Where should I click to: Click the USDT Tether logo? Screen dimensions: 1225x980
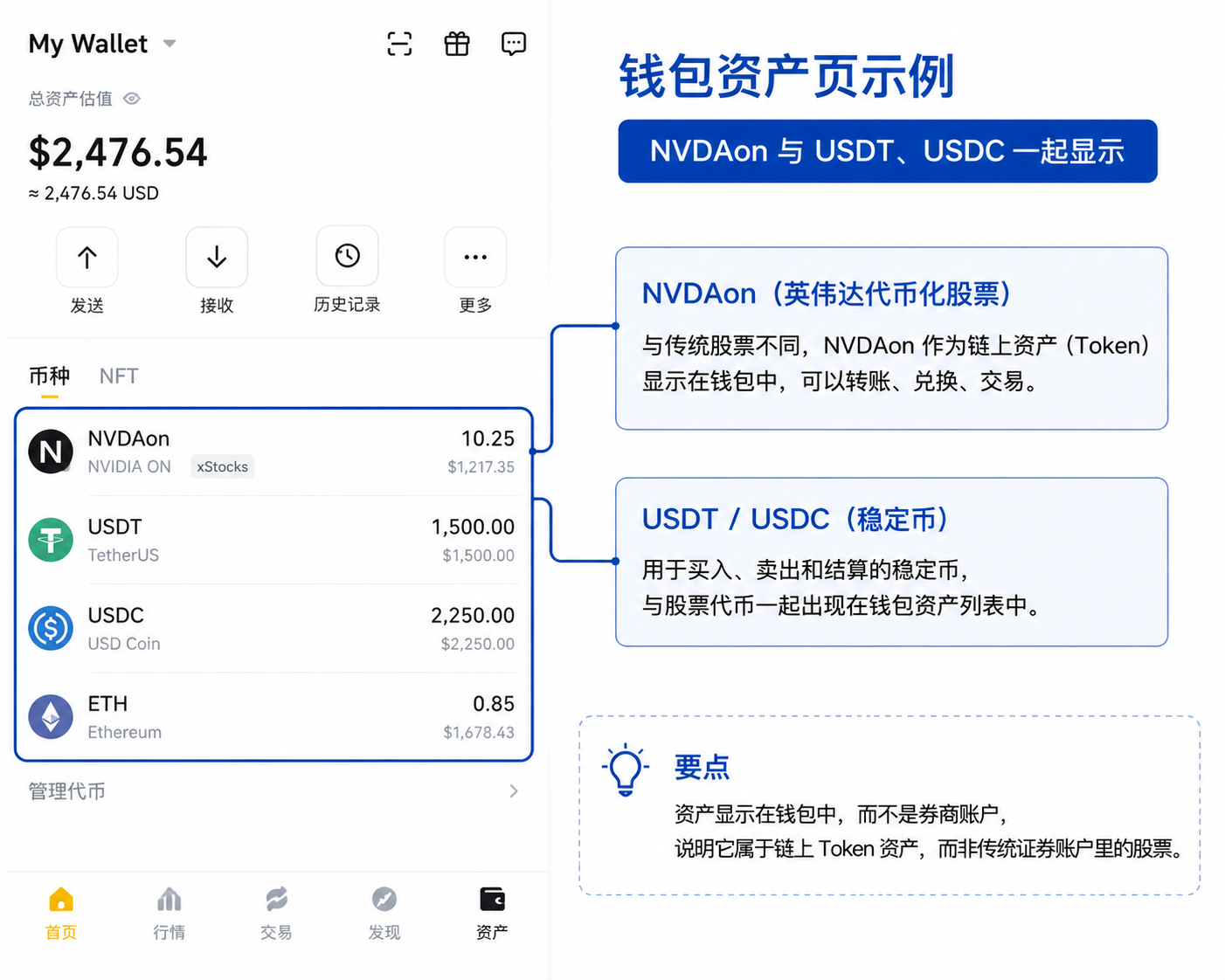click(51, 540)
